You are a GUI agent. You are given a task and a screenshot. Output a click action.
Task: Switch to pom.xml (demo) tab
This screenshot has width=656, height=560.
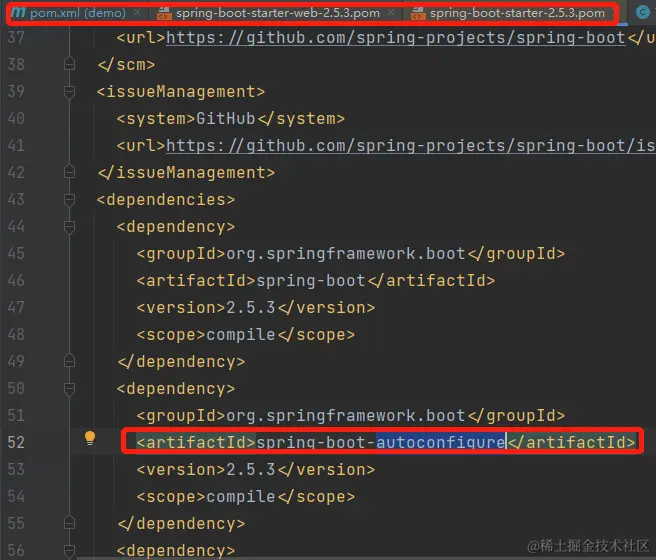pos(78,13)
